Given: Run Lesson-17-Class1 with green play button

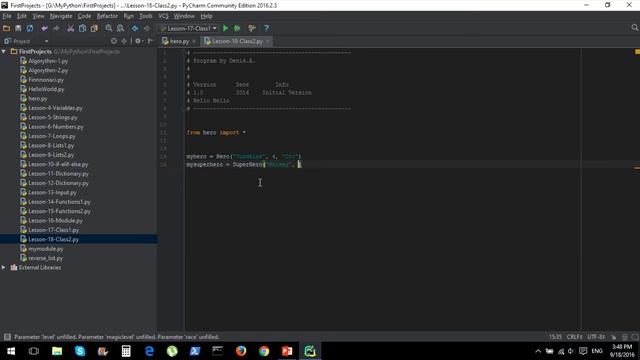Looking at the screenshot, I should click(x=225, y=28).
